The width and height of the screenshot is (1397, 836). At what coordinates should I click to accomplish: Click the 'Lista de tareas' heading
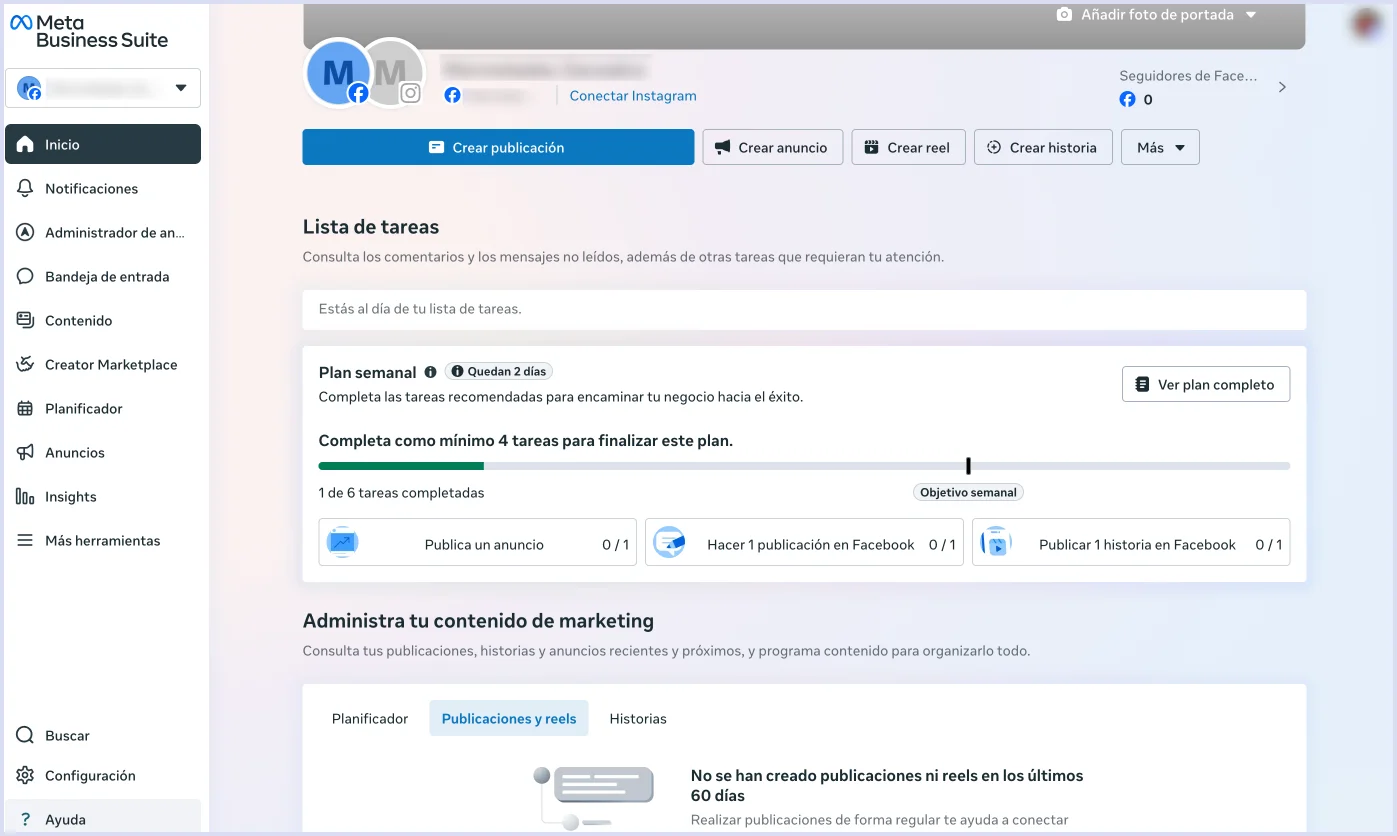(x=371, y=227)
